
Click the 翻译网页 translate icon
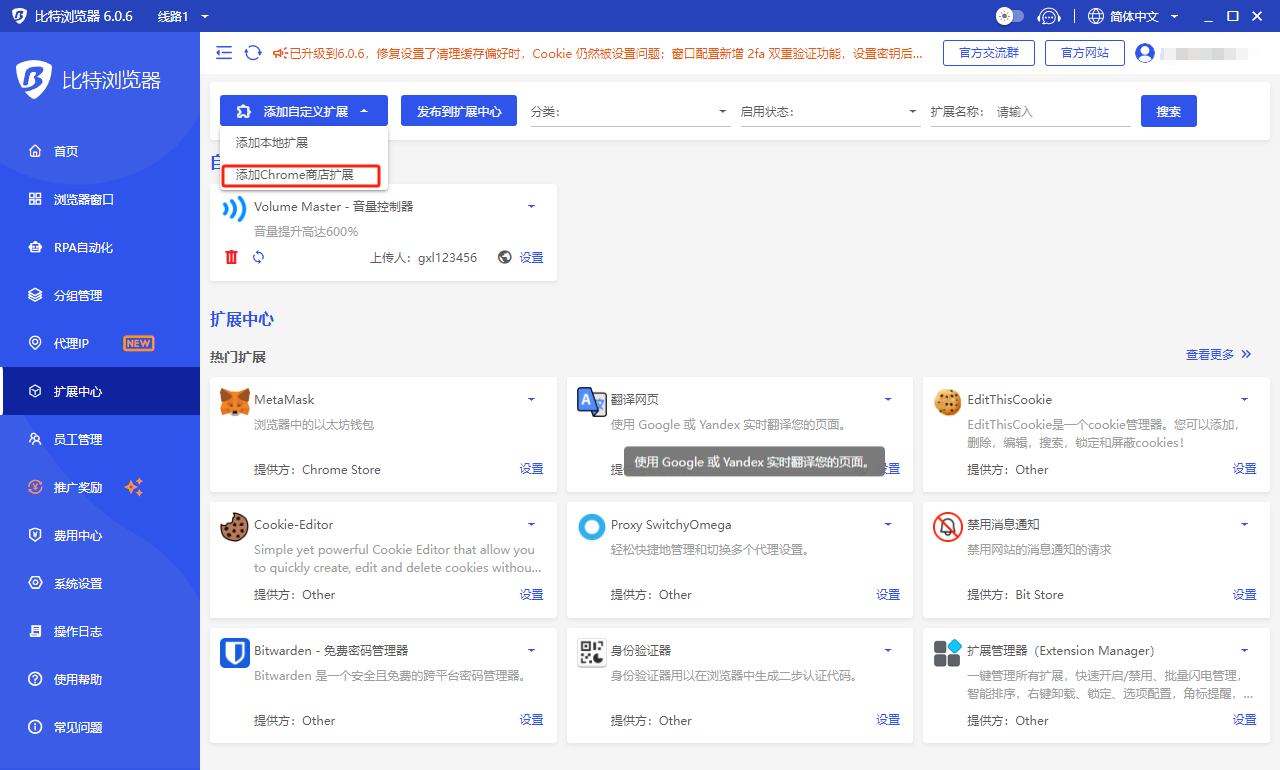(x=592, y=401)
